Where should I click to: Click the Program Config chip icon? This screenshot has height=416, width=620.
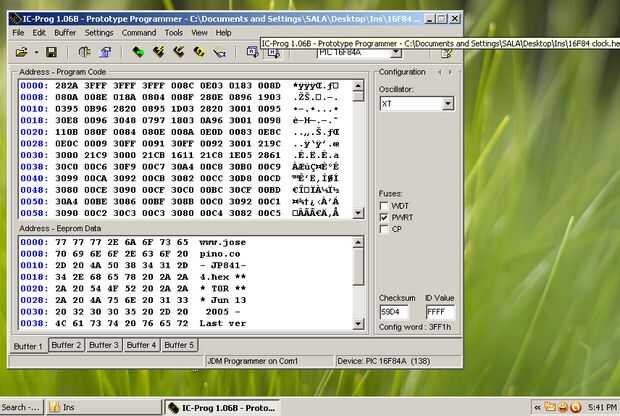(x=179, y=52)
